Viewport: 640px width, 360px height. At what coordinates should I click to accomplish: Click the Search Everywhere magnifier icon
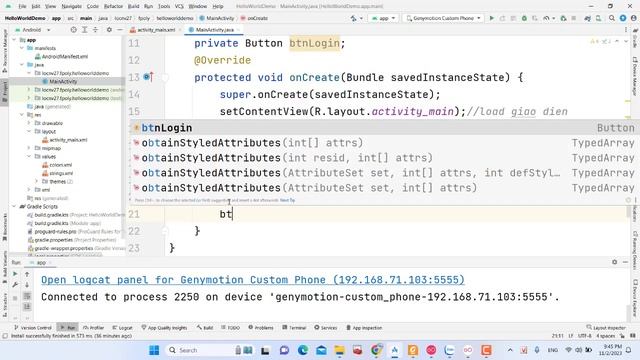[612, 18]
